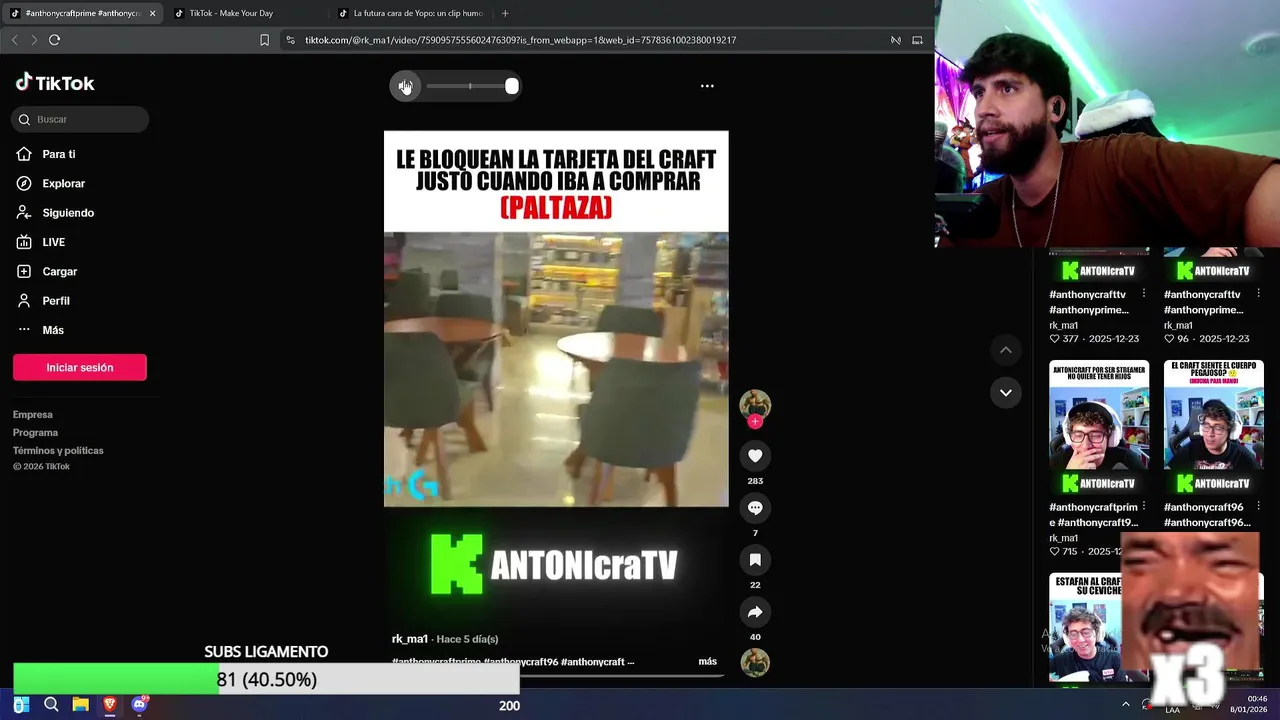Click the browser forward arrow
This screenshot has width=1280, height=720.
pyautogui.click(x=33, y=40)
